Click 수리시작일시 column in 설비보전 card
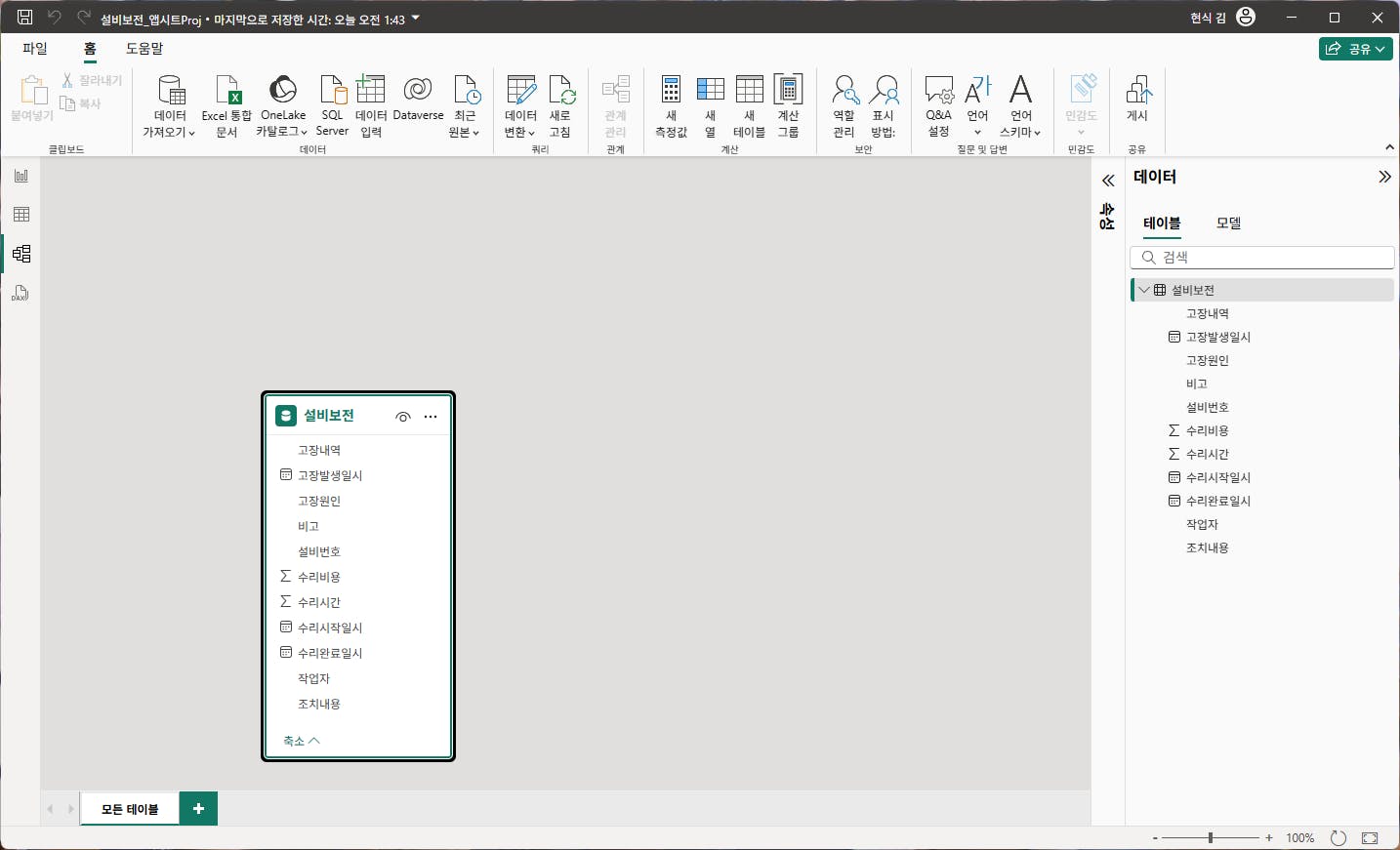1400x850 pixels. coord(330,627)
